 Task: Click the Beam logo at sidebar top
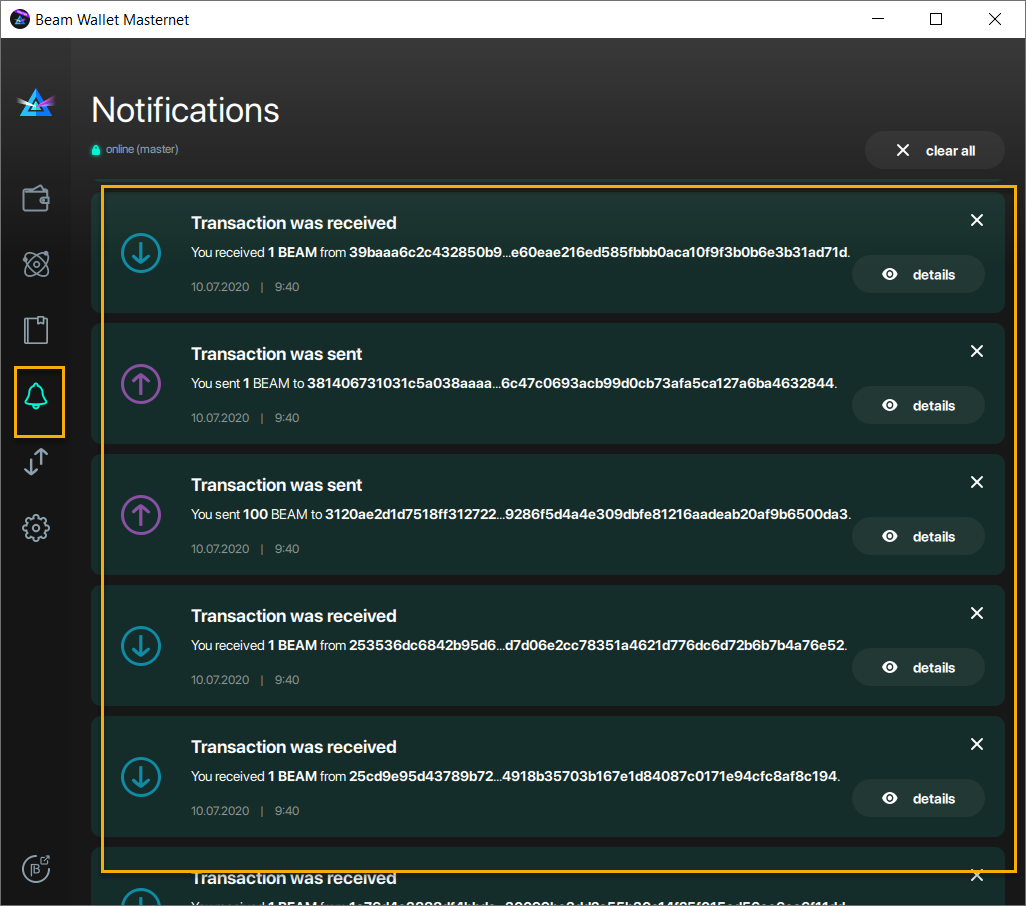tap(36, 102)
